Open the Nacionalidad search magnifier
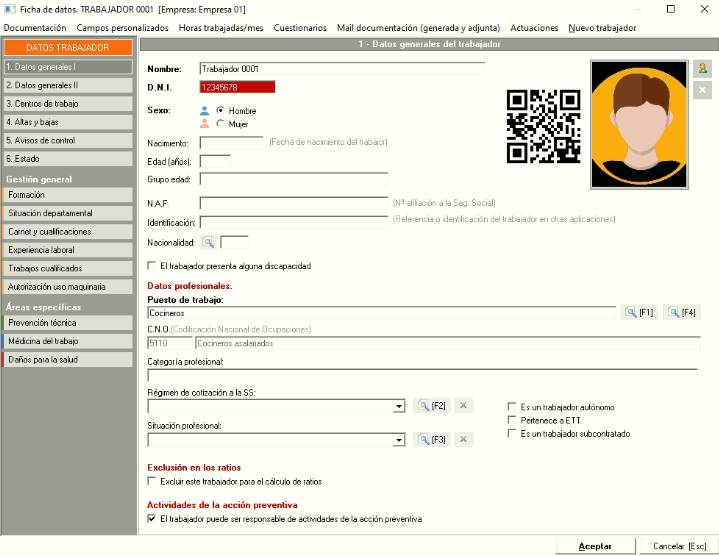719x556 pixels. pos(208,242)
